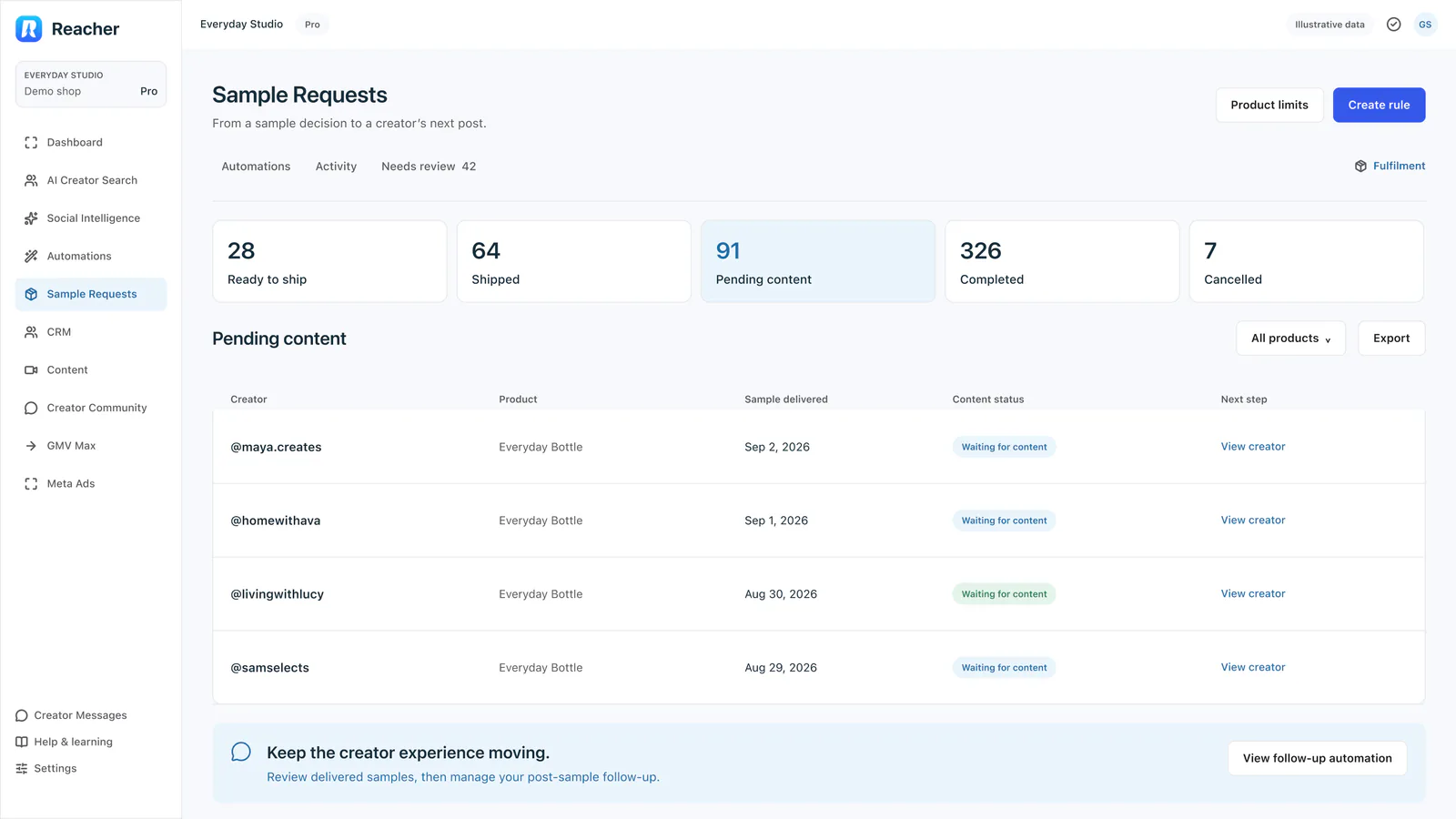Select the Pending content 91 card
Viewport: 1456px width, 819px height.
818,261
